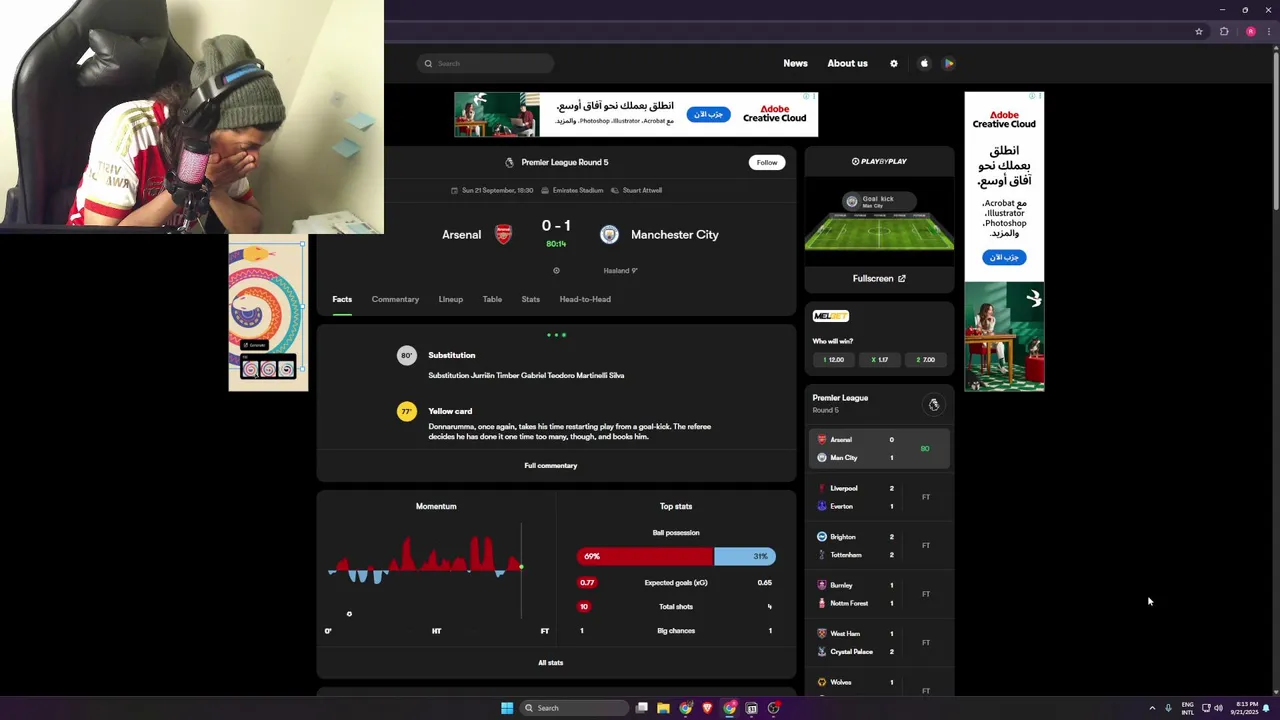Click the taskbar clock showing 8:13 PM
Viewport: 1280px width, 720px height.
click(x=1246, y=708)
